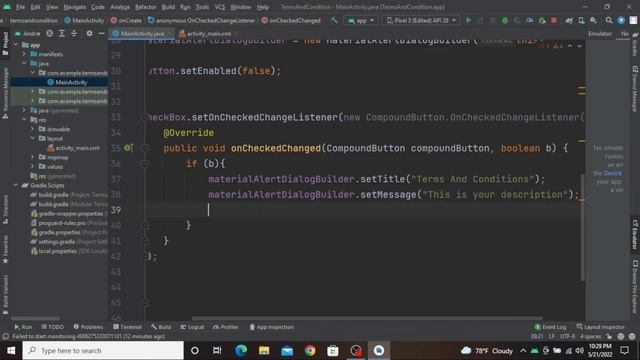Open the Profile app gauge icon

coord(529,20)
